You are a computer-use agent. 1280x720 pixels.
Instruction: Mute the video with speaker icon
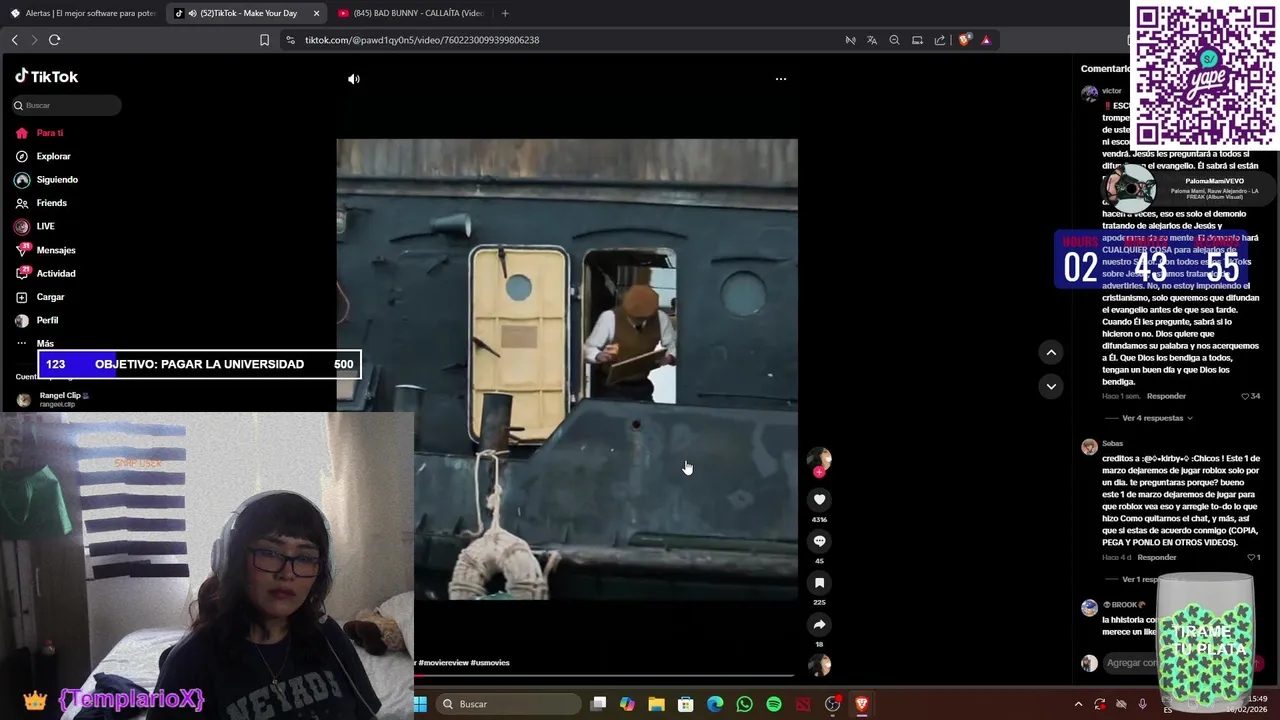(x=354, y=79)
